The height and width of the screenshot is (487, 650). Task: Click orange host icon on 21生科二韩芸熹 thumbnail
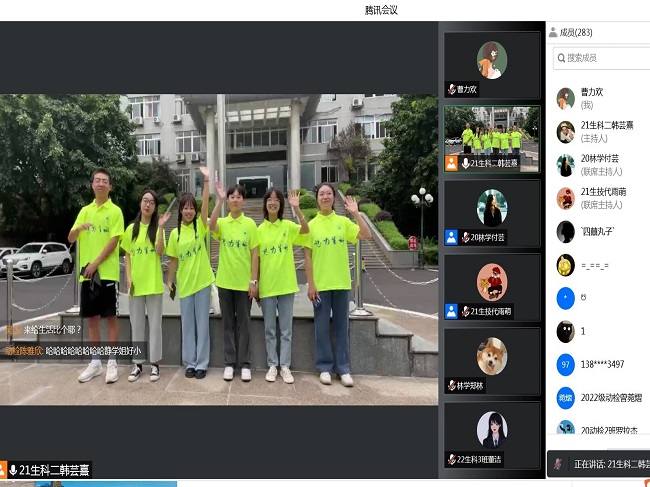[451, 163]
